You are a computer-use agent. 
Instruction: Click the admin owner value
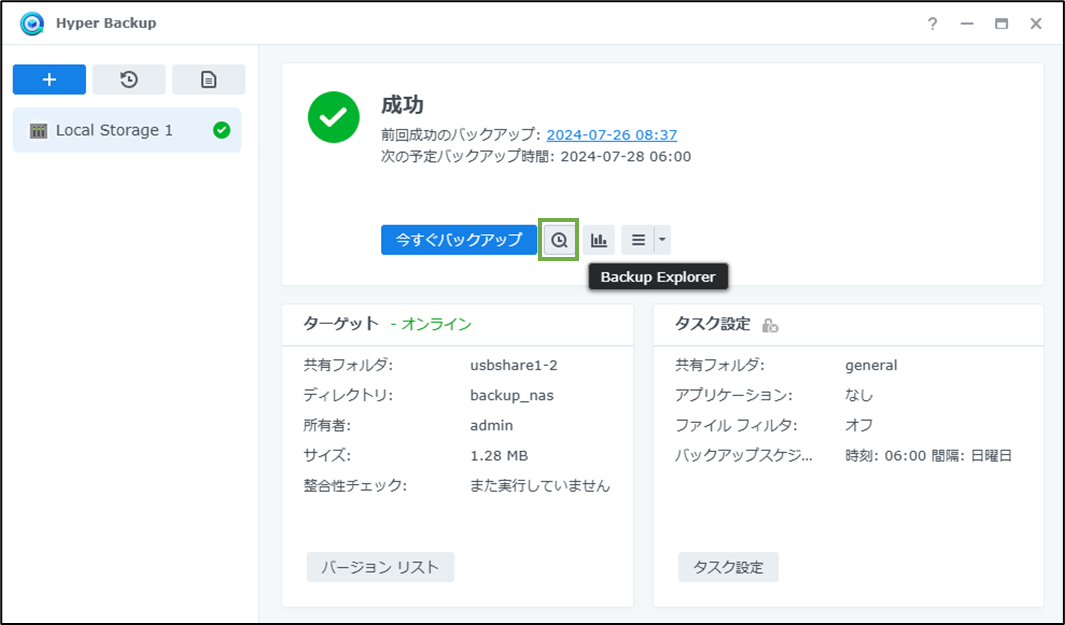pyautogui.click(x=491, y=425)
